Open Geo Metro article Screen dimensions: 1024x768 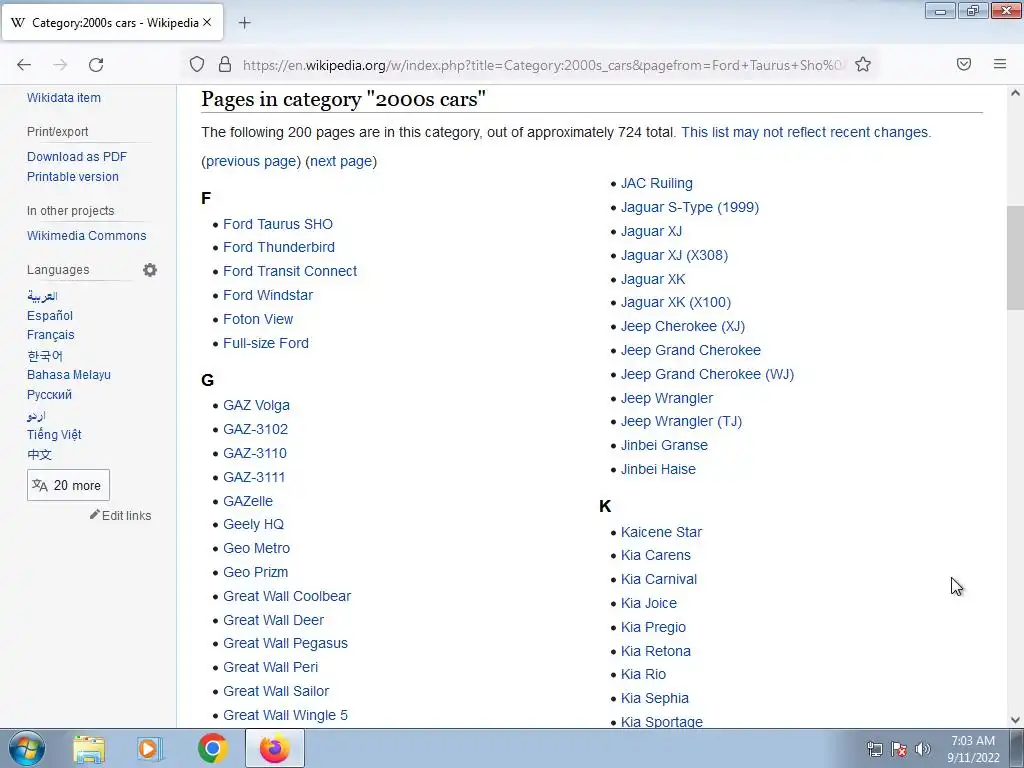point(256,548)
